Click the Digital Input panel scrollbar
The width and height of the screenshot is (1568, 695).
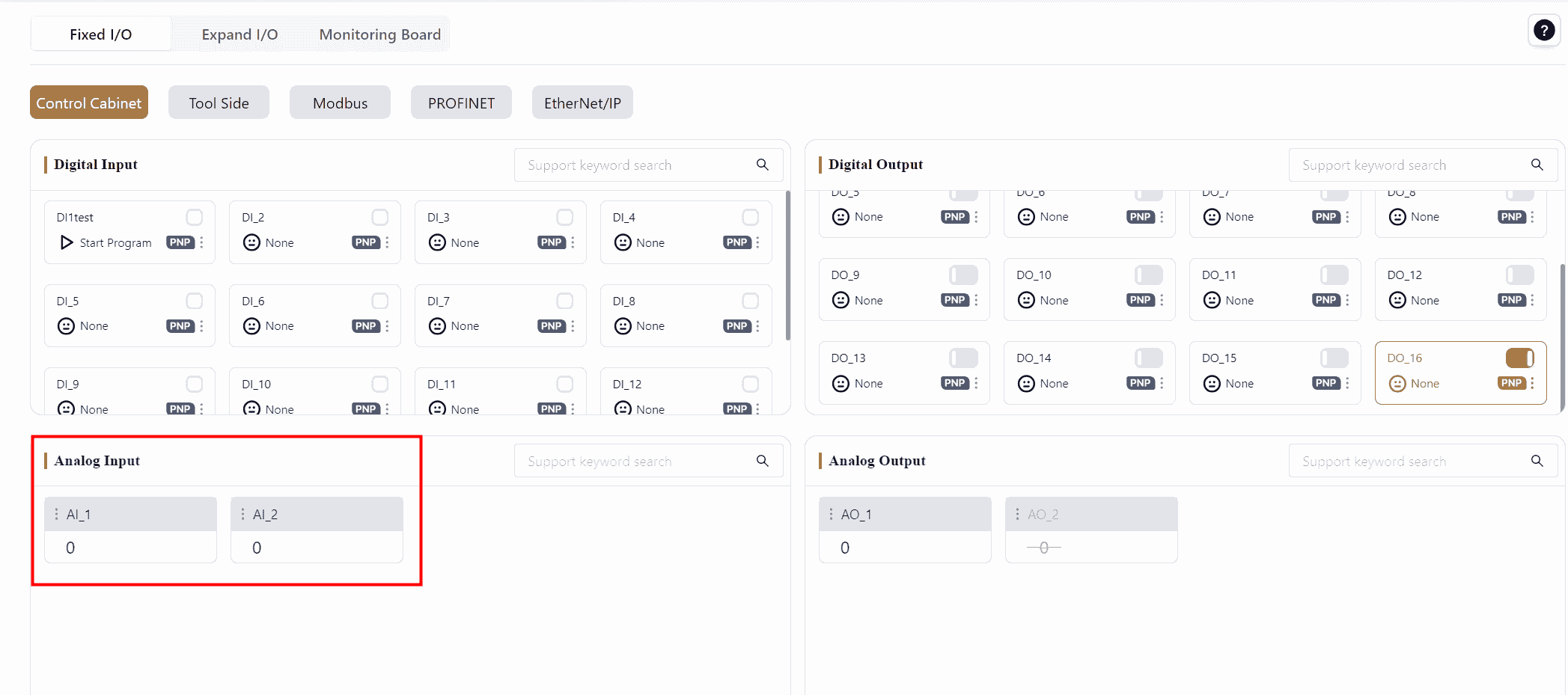coord(787,266)
